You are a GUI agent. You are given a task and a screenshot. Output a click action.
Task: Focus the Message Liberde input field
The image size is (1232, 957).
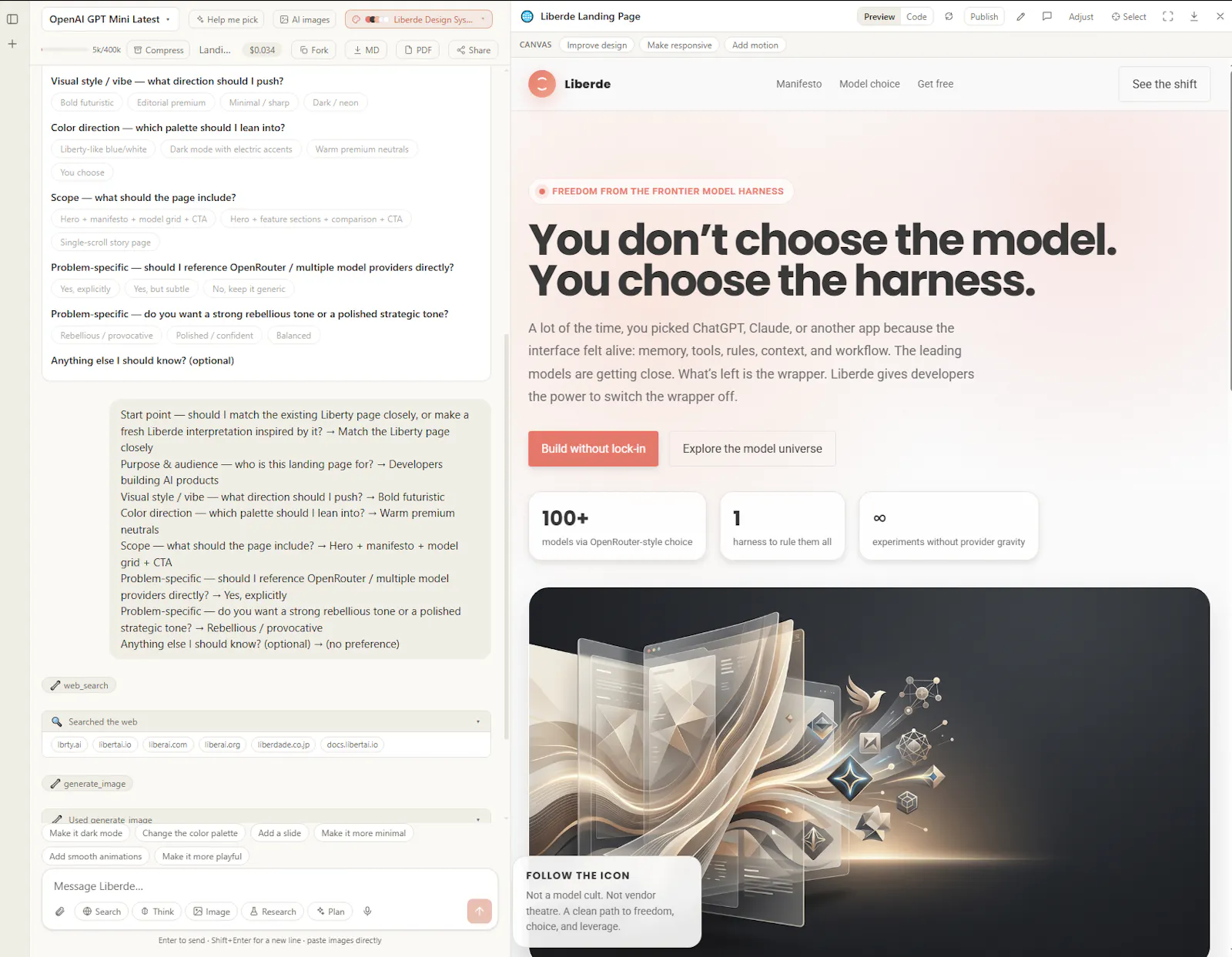tap(269, 886)
